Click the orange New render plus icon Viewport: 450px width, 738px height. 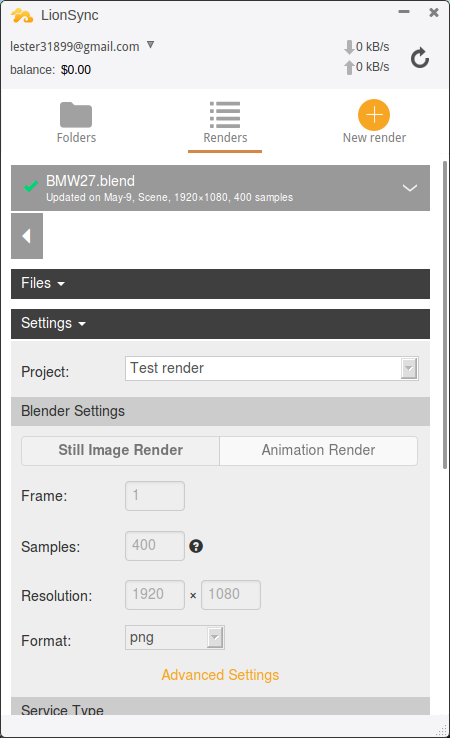[374, 115]
